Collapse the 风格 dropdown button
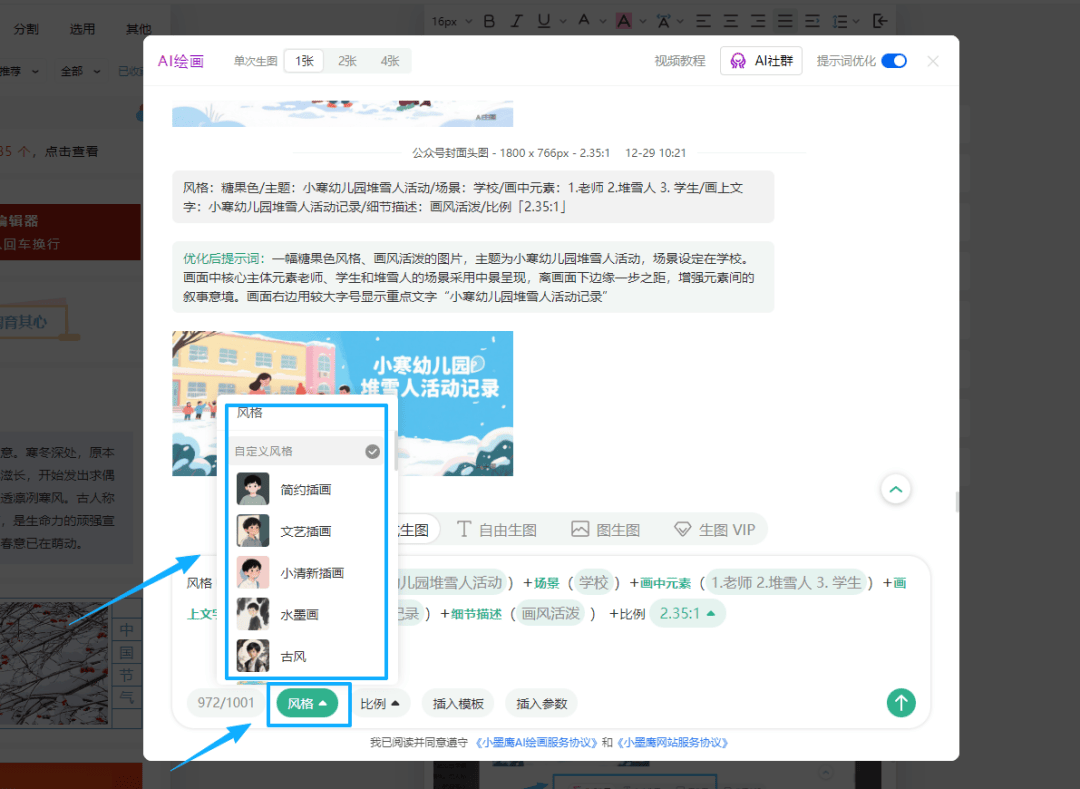Screen dimensions: 1080x789 (x=308, y=703)
